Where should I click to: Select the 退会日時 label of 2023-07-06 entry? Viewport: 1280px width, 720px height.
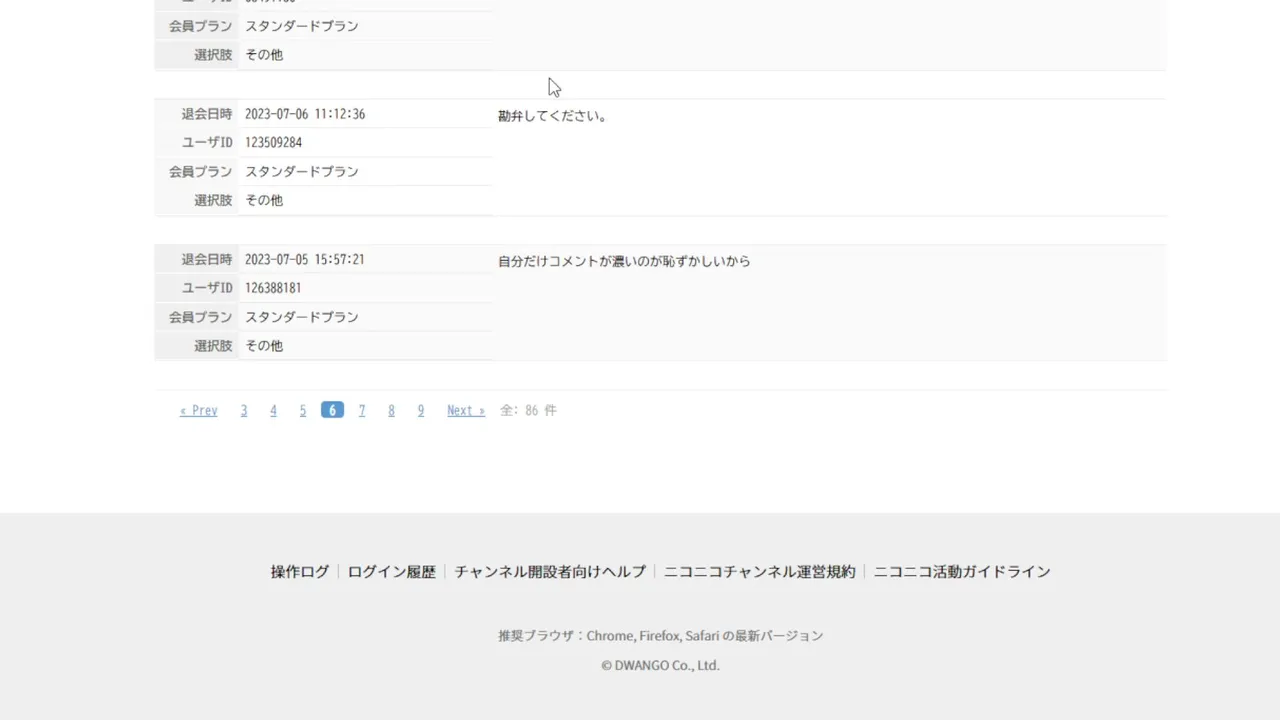point(207,115)
